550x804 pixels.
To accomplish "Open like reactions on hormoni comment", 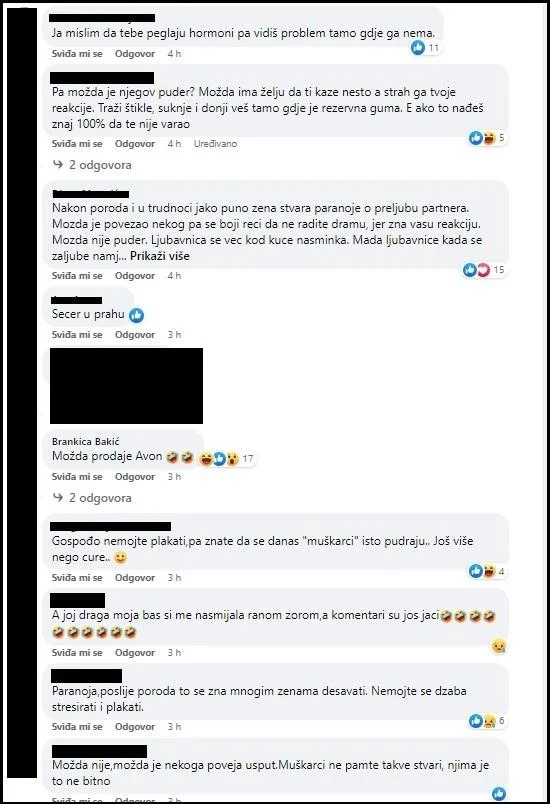I will click(425, 48).
